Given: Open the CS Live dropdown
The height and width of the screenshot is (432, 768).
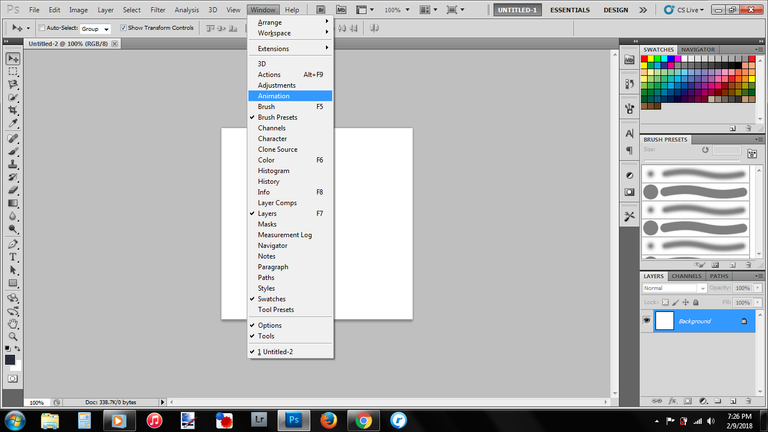Looking at the screenshot, I should pos(684,10).
